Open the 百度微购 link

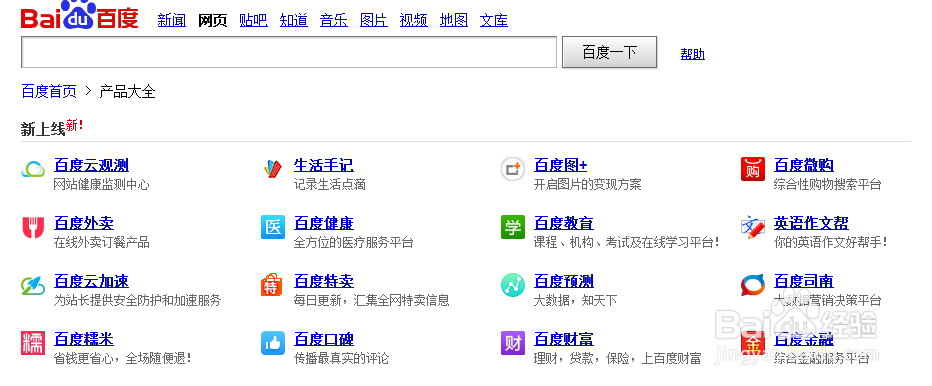coord(804,165)
